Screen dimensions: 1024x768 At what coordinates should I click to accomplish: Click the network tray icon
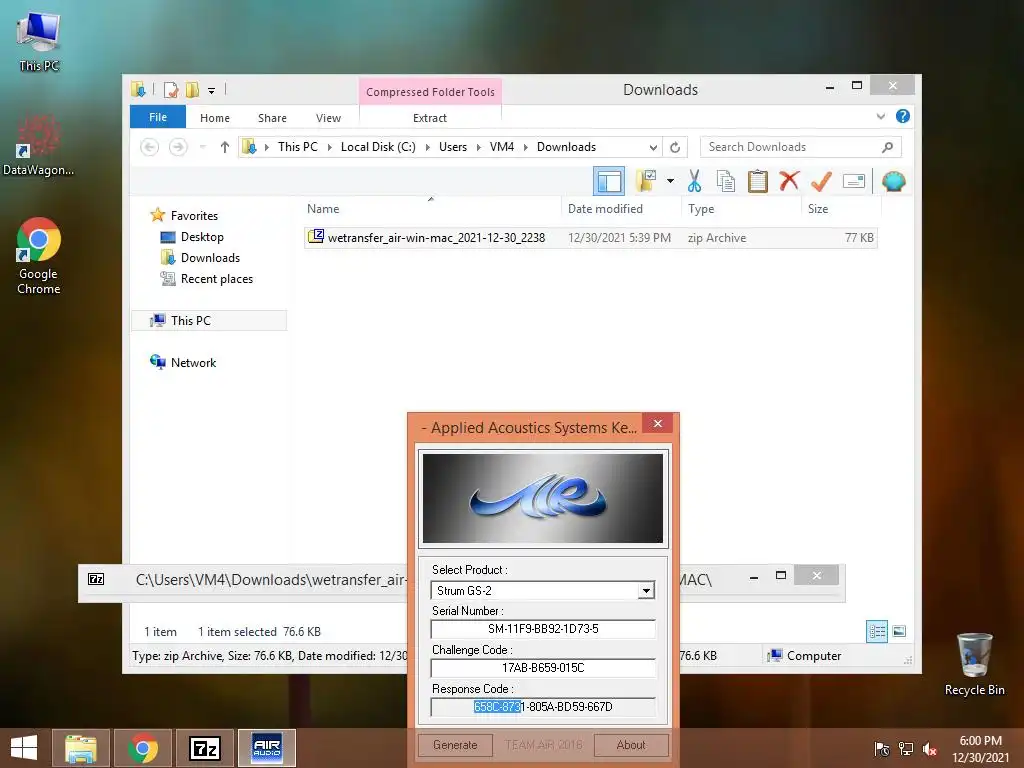point(906,749)
